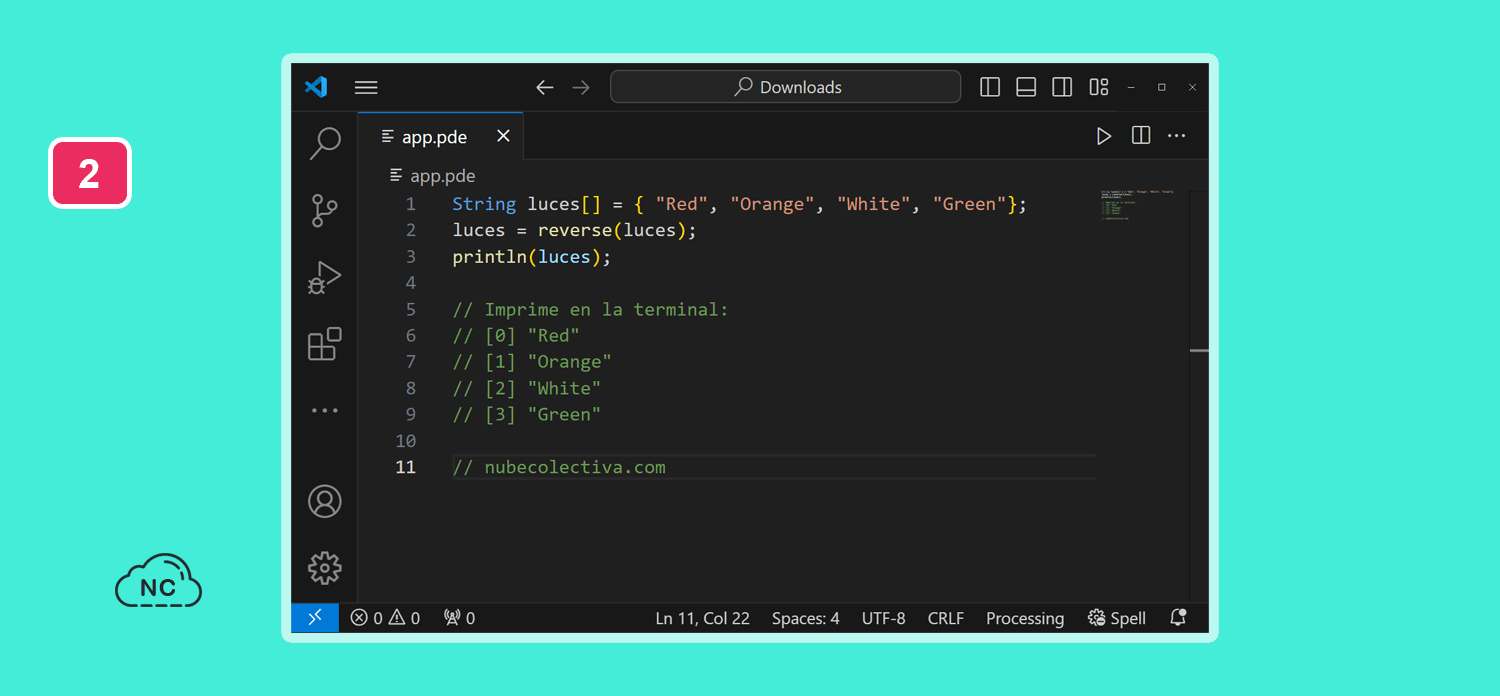Open the Extensions view

click(x=324, y=344)
